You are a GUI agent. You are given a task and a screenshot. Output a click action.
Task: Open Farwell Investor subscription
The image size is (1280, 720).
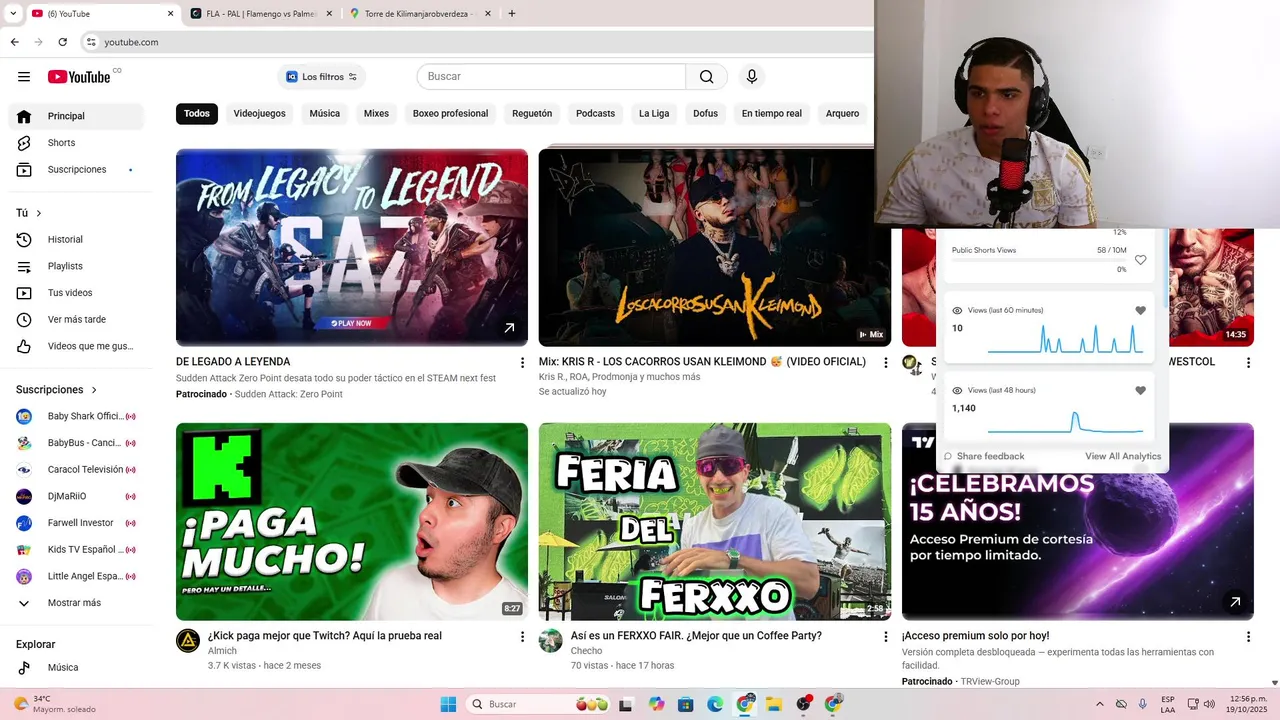tap(76, 523)
